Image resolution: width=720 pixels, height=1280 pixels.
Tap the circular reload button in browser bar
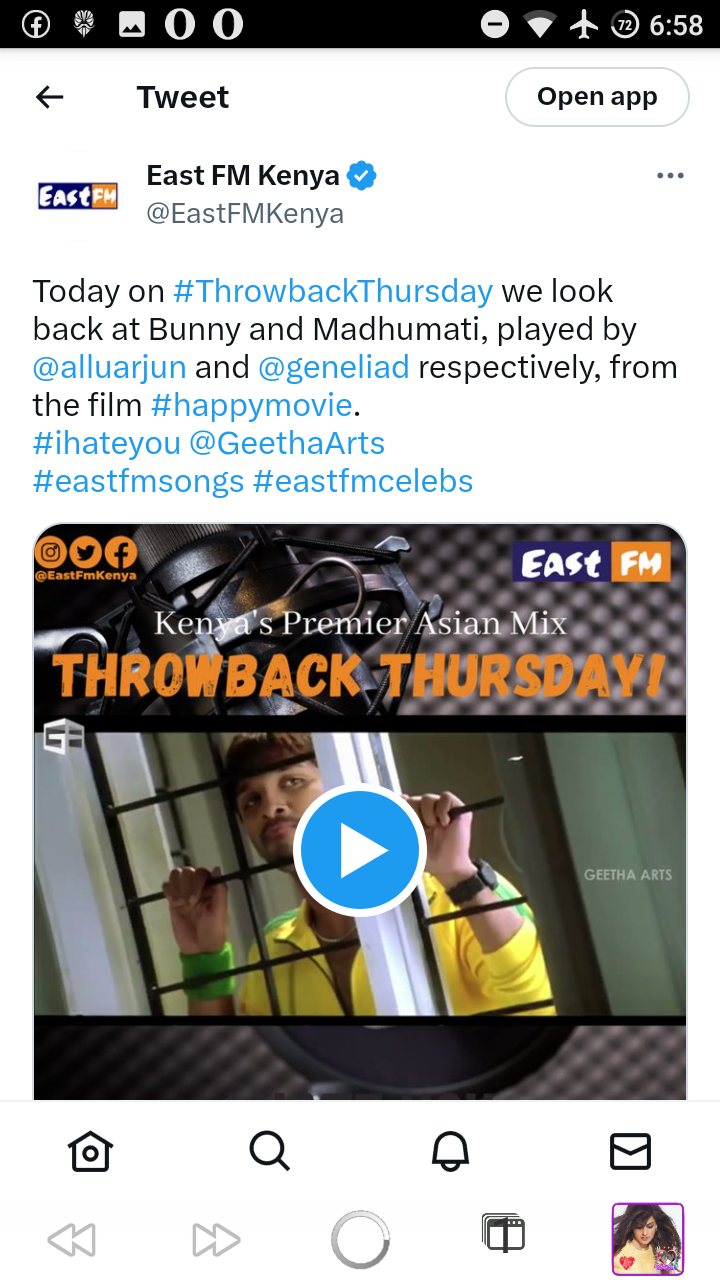coord(360,1240)
